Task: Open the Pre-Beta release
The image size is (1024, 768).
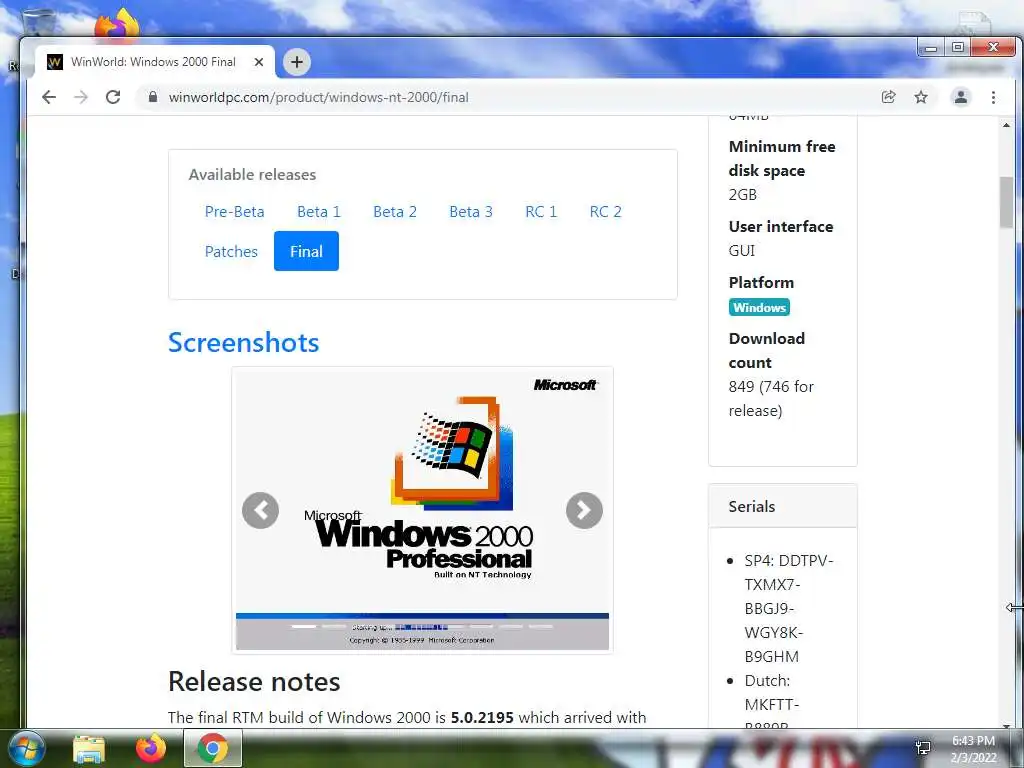Action: 234,212
